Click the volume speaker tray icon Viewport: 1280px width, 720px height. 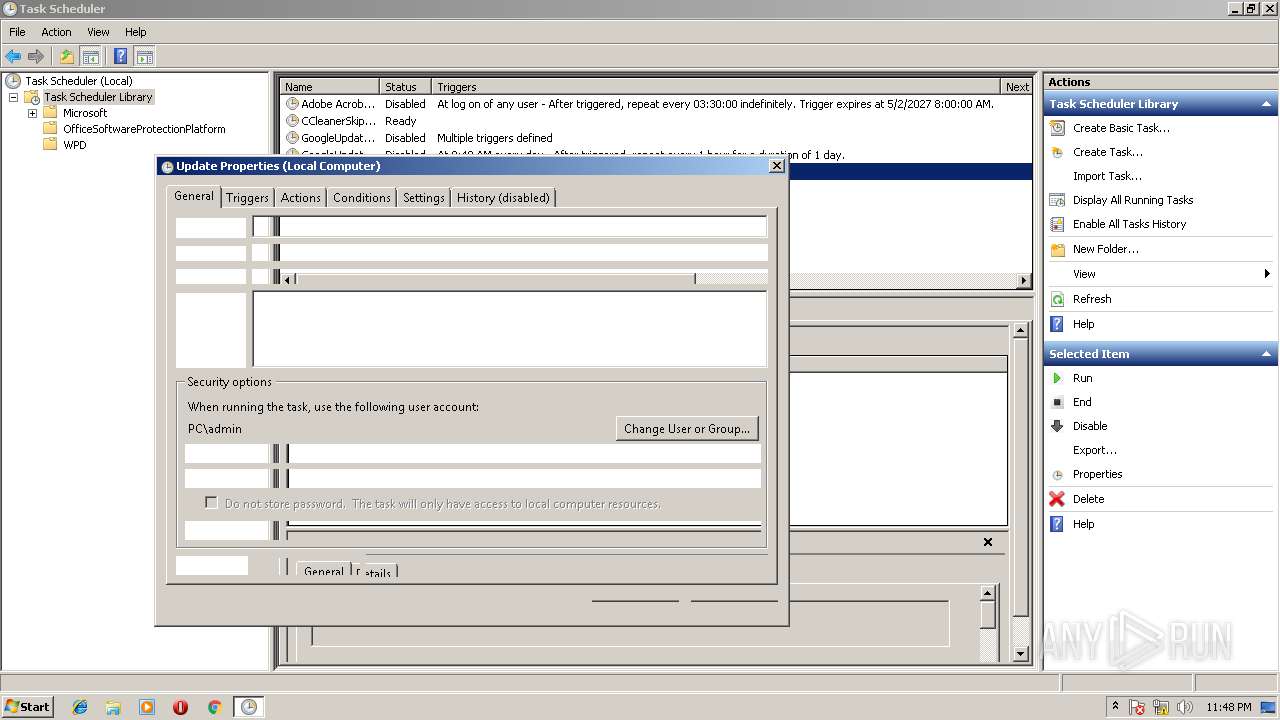[x=1186, y=707]
